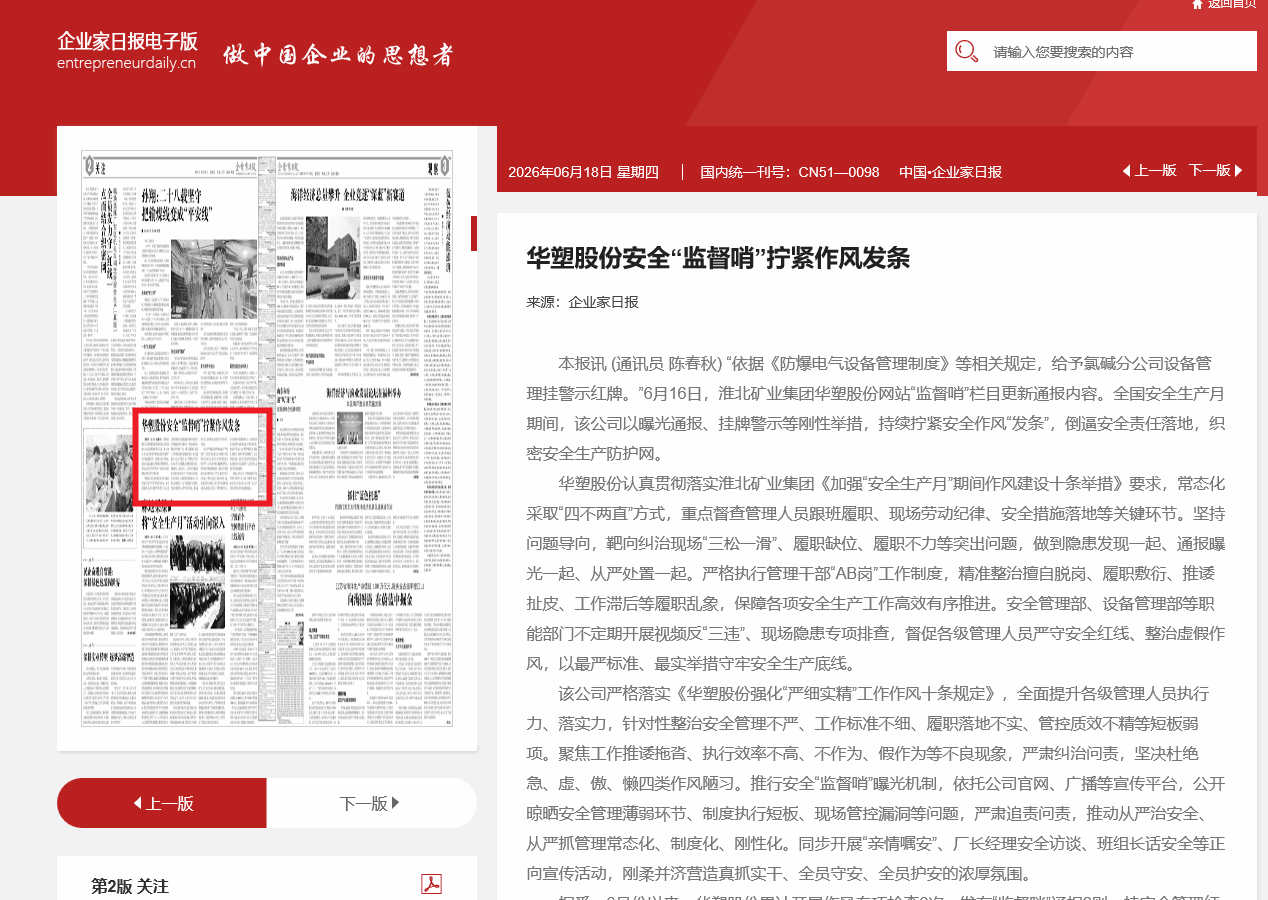Click the paragraph starting 本报讯 (通讯员 陈春秋)
Image resolution: width=1268 pixels, height=900 pixels.
click(876, 408)
